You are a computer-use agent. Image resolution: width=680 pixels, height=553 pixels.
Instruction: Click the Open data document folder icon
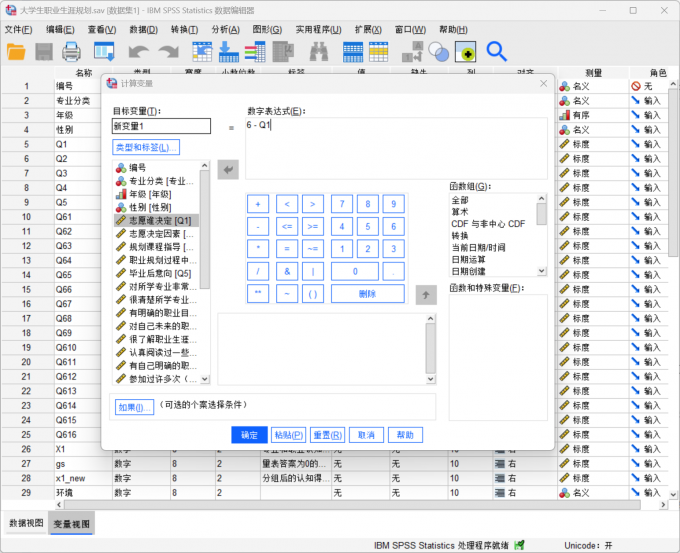click(x=16, y=52)
